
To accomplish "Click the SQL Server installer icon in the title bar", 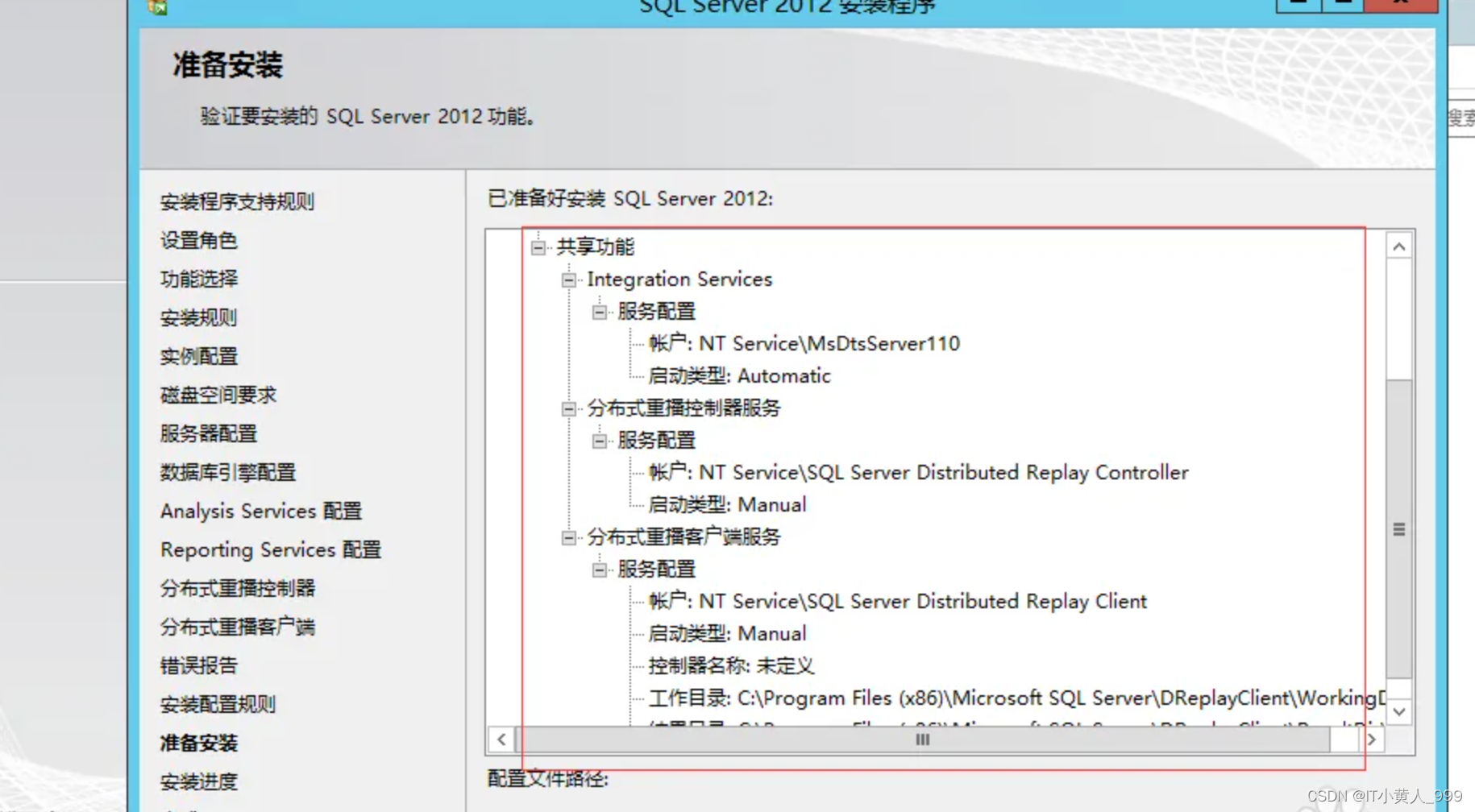I will (158, 8).
